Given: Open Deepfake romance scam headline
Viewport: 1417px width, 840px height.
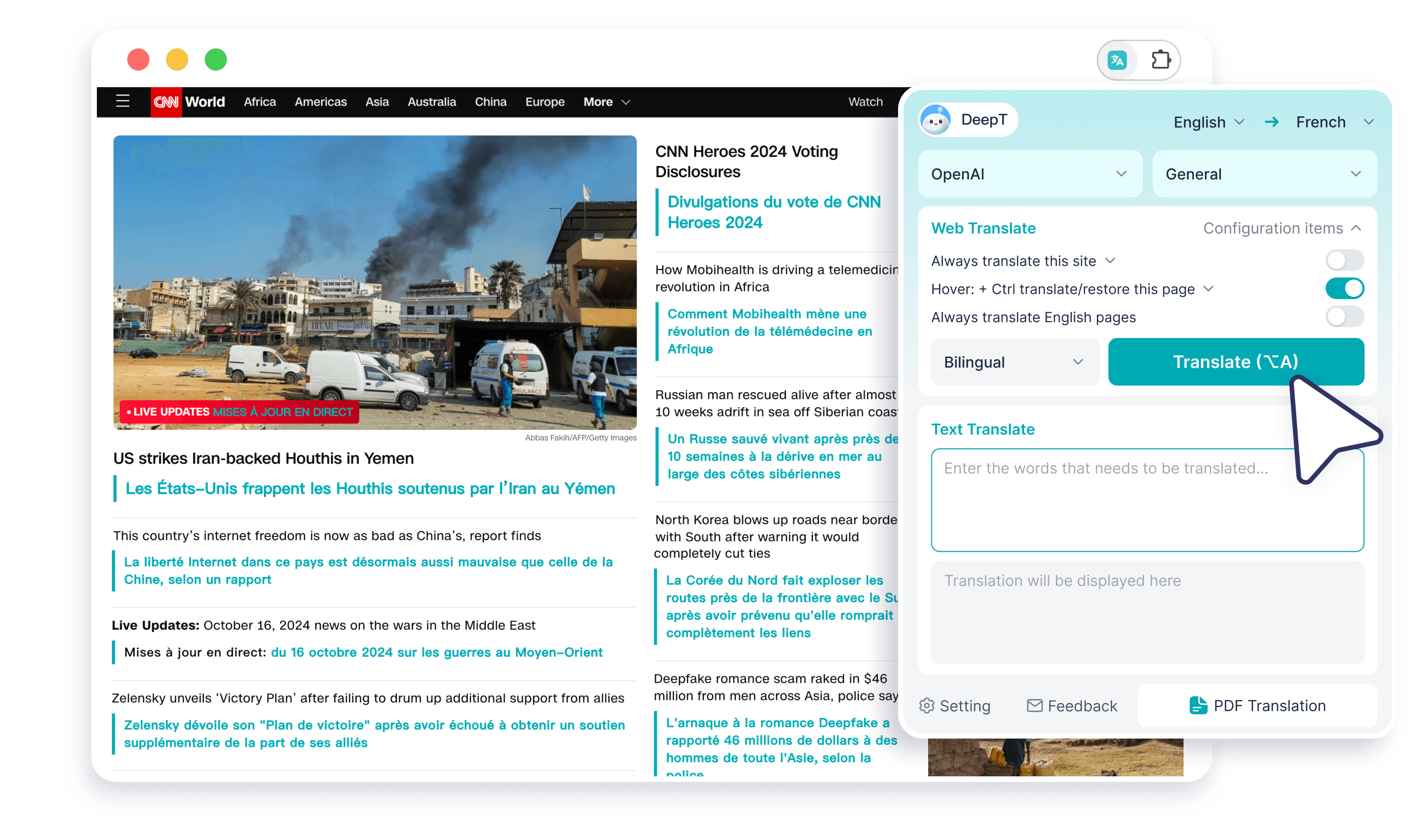Looking at the screenshot, I should point(776,686).
